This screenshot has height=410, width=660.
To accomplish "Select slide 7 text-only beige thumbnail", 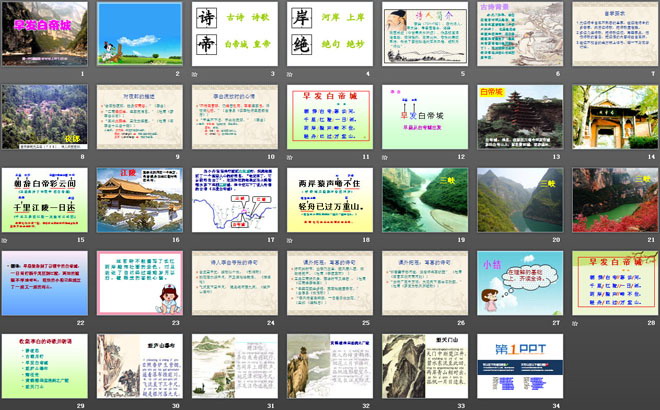I will tap(615, 34).
